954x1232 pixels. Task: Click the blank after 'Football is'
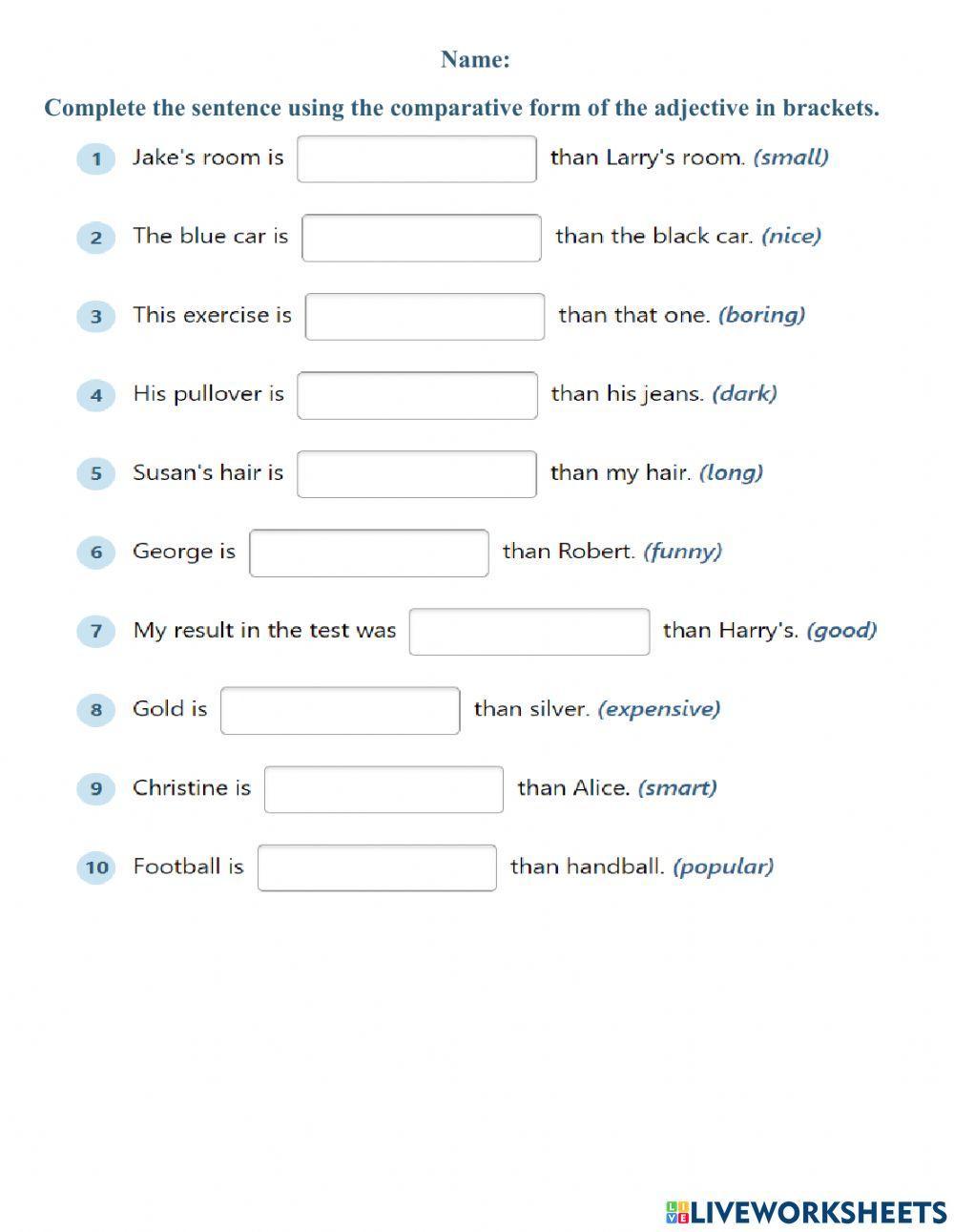click(x=377, y=868)
